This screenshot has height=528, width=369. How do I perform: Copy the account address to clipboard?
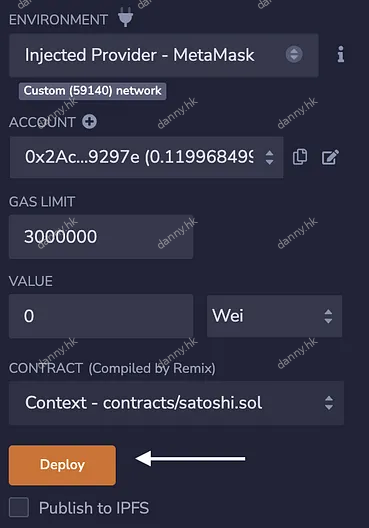click(x=300, y=157)
